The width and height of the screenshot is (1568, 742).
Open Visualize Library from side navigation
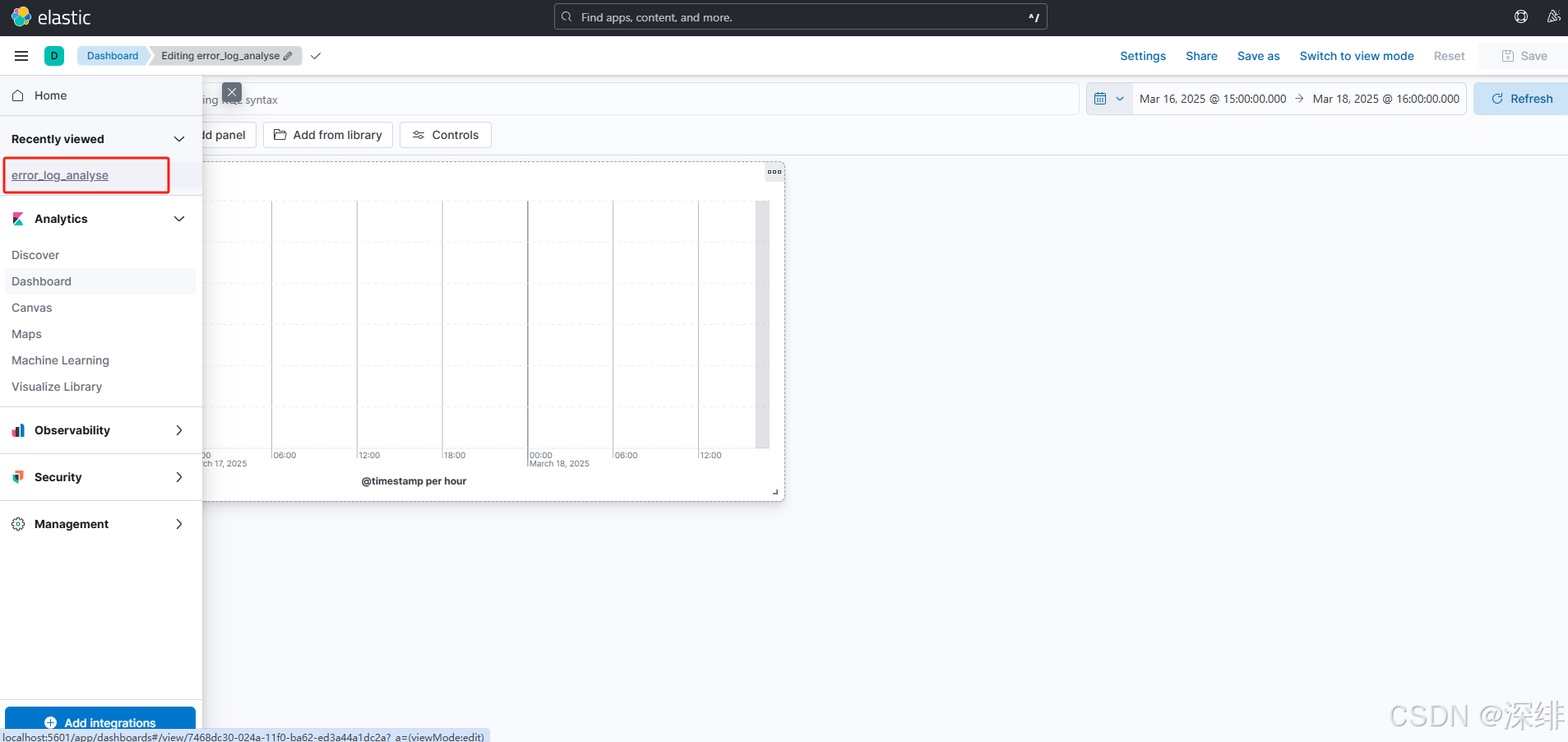pos(57,387)
